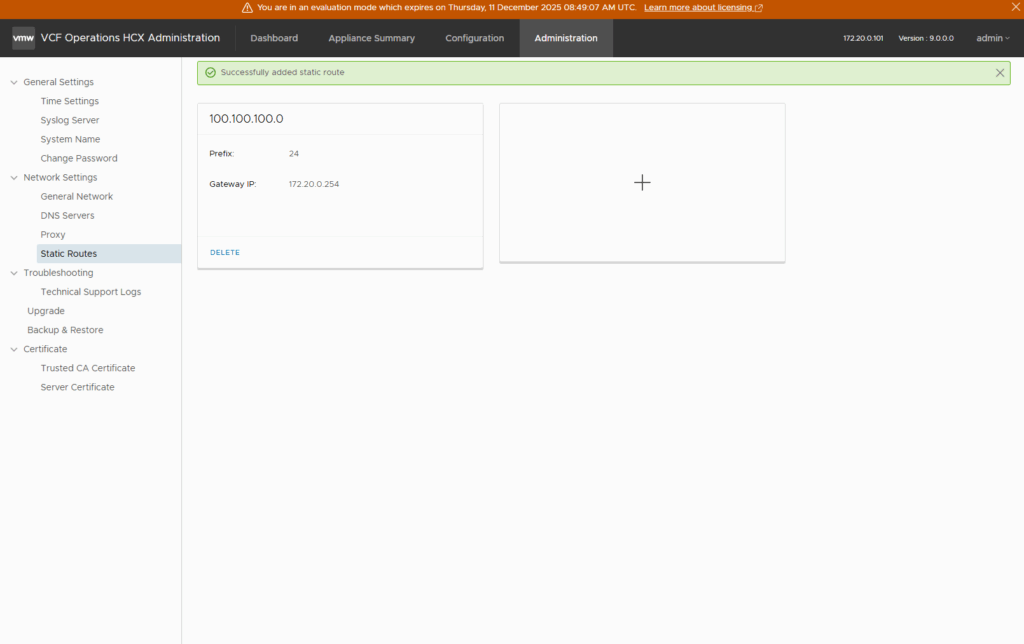1024x644 pixels.
Task: Click the green success checkmark icon
Action: coord(210,73)
